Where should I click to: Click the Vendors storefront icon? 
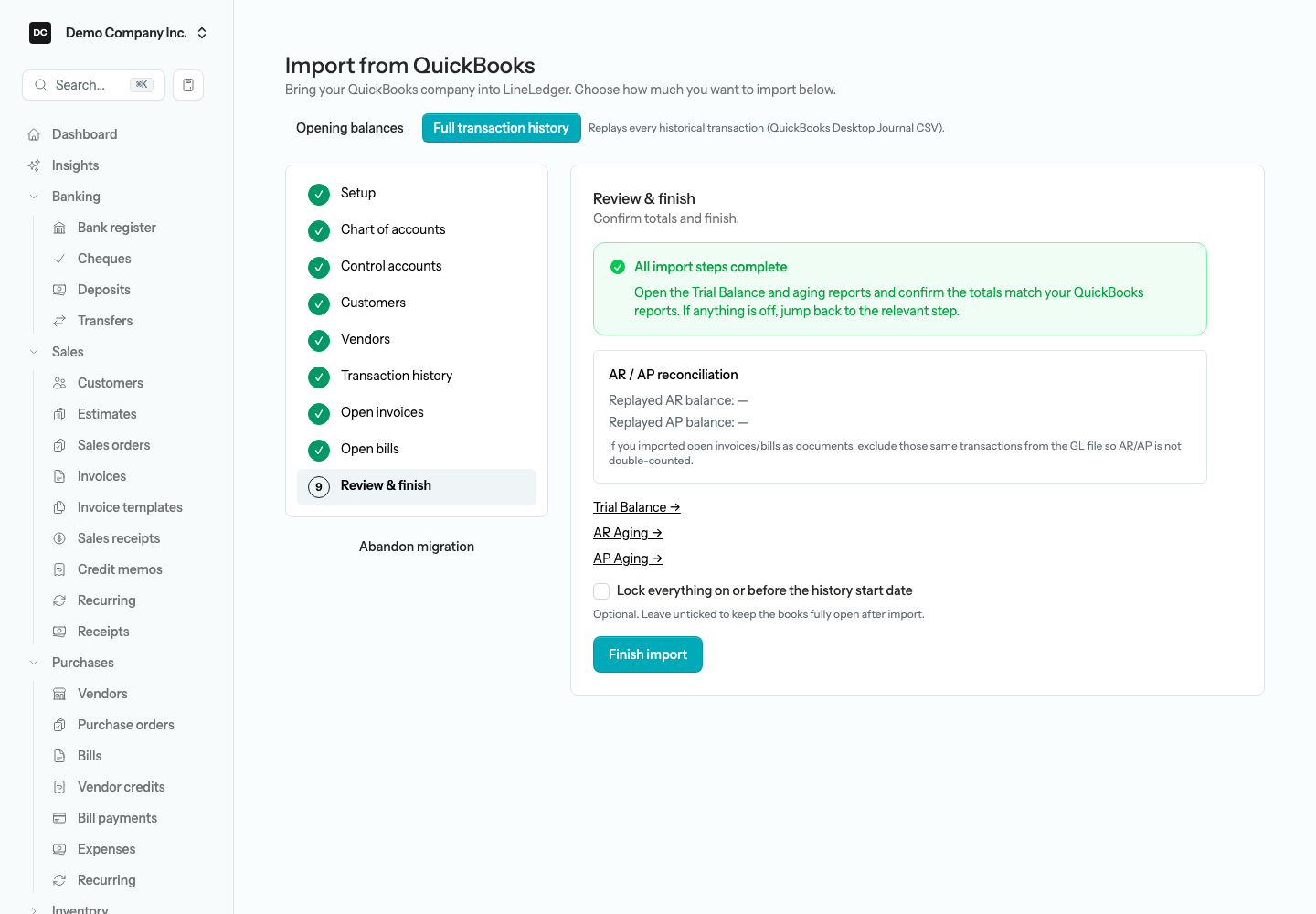[59, 694]
